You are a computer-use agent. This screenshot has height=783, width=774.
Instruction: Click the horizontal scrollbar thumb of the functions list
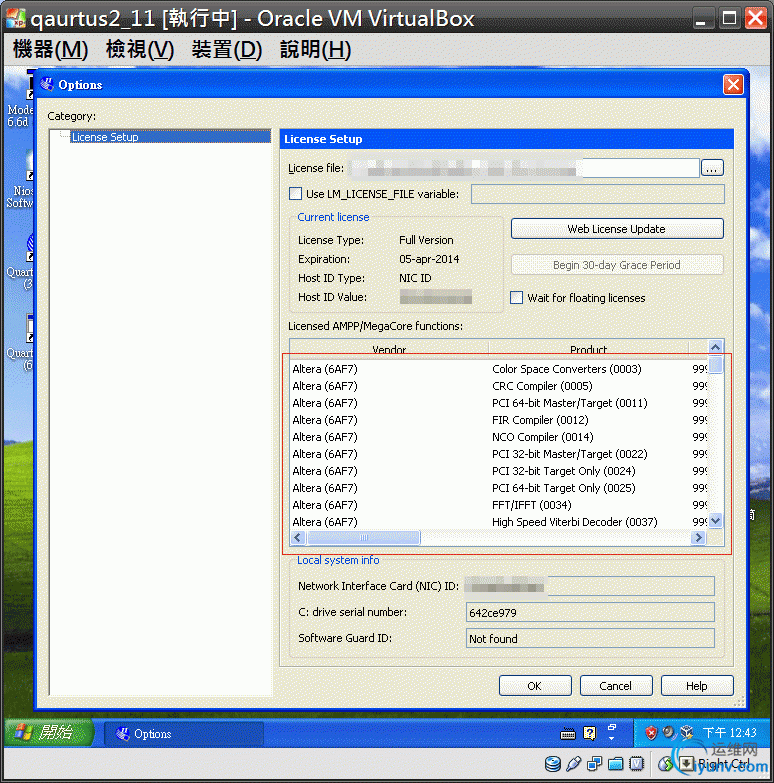363,537
